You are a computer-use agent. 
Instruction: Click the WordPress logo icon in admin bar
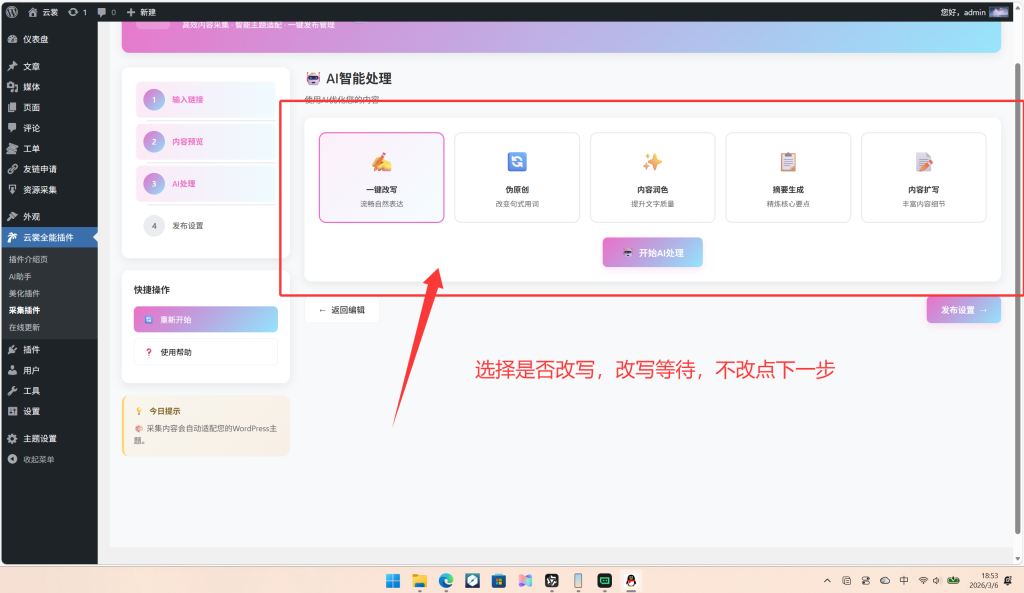pyautogui.click(x=12, y=12)
